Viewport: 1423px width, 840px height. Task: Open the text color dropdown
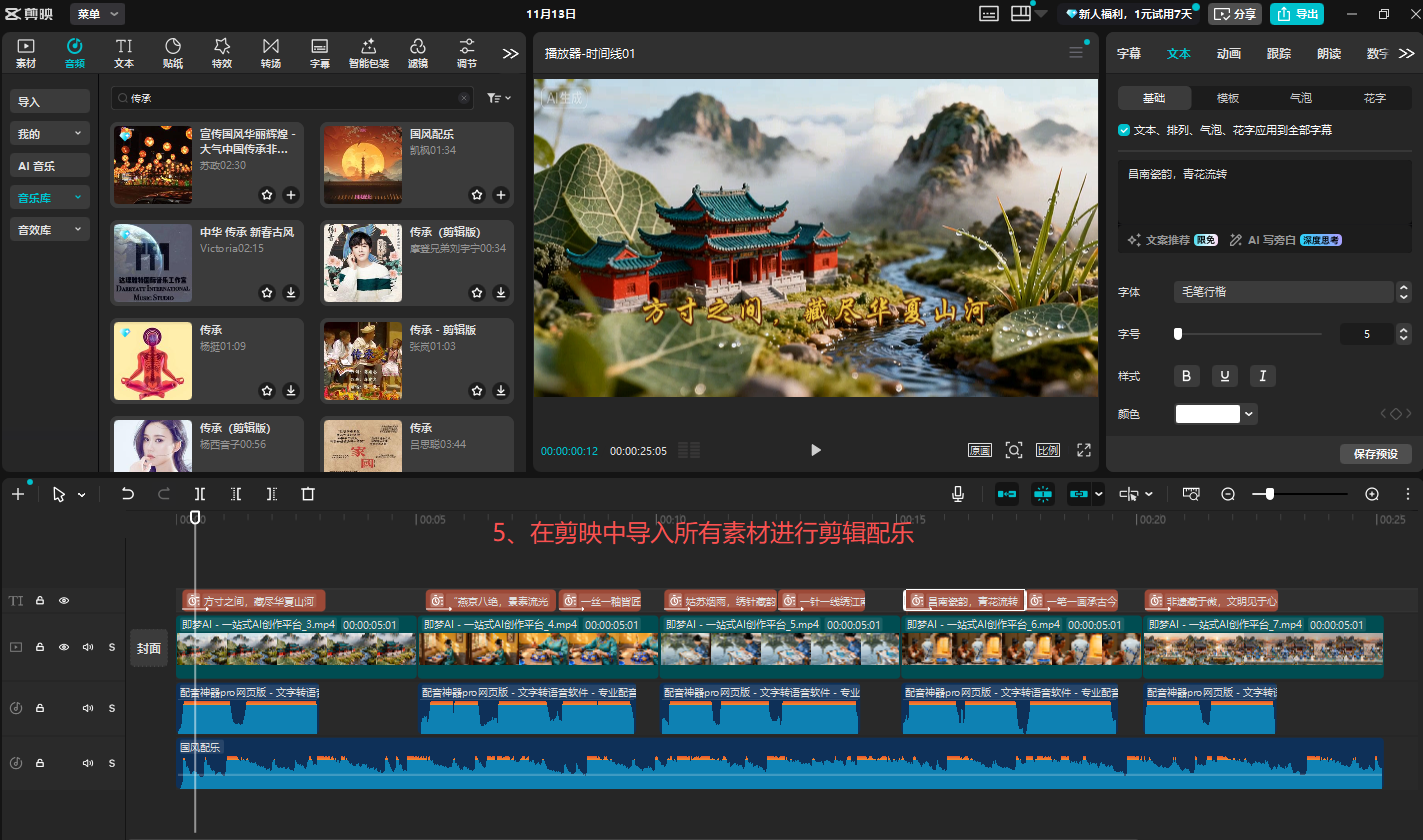tap(1248, 413)
